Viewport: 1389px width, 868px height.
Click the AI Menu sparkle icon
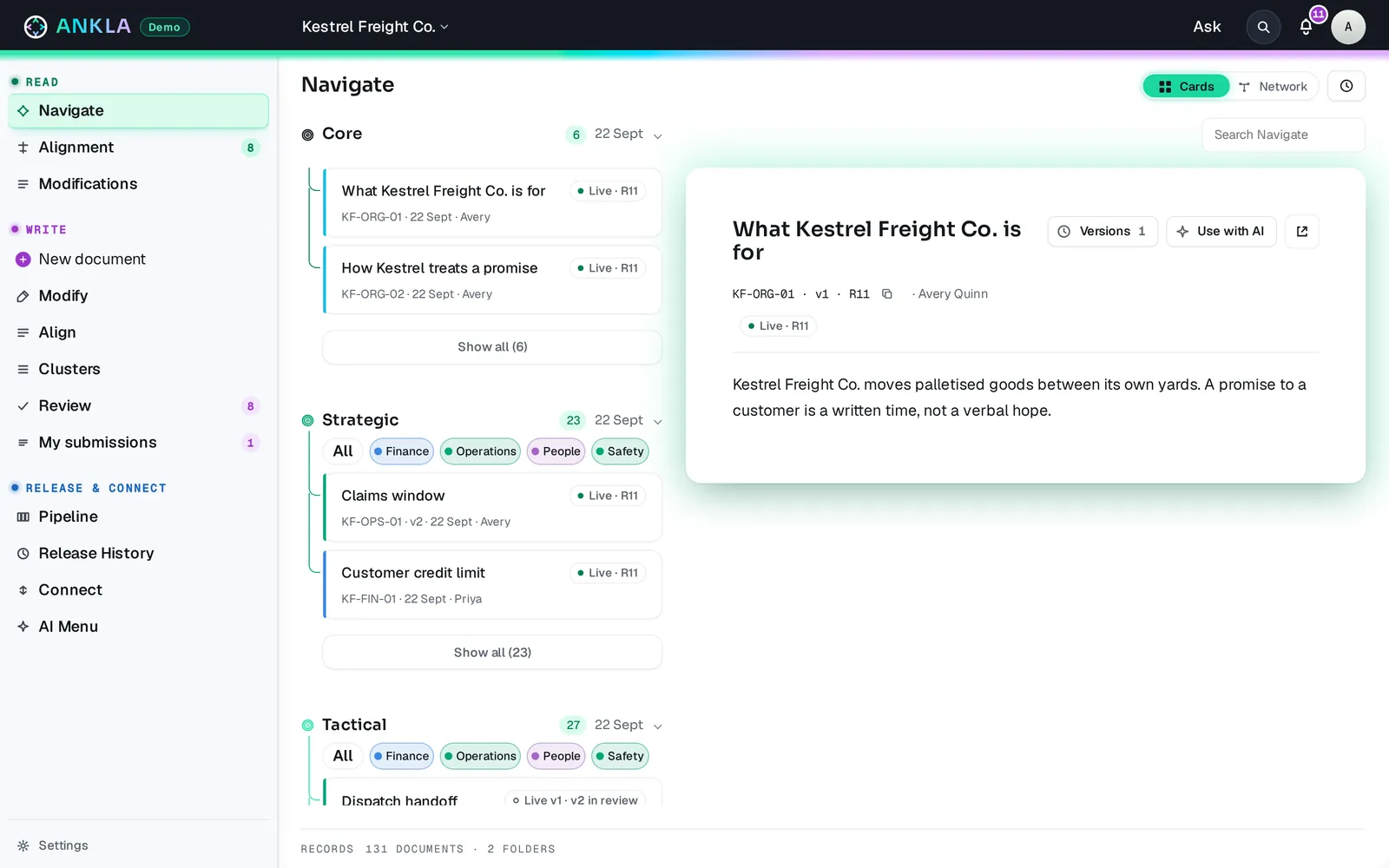pos(23,627)
